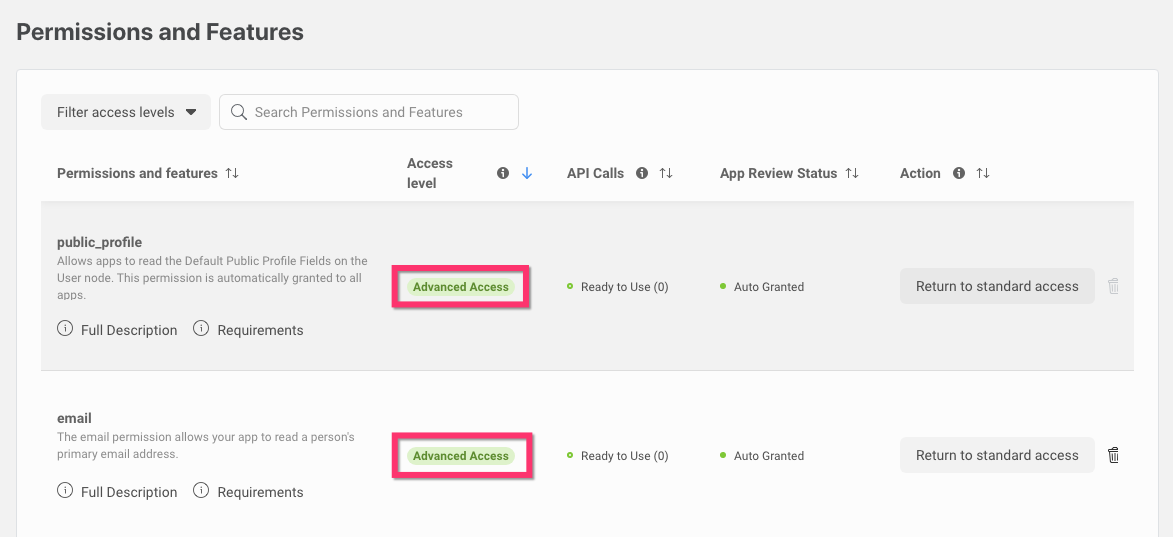Image resolution: width=1173 pixels, height=537 pixels.
Task: Click the API Calls info icon
Action: [x=642, y=173]
